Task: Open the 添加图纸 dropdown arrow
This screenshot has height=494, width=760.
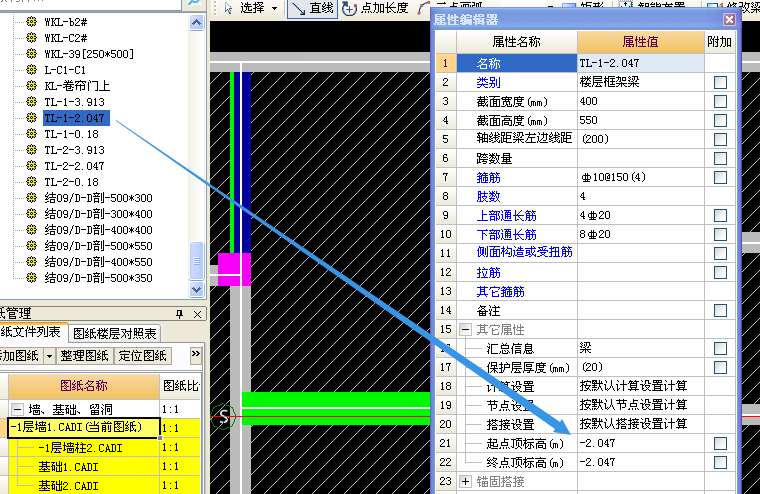Action: click(x=49, y=356)
